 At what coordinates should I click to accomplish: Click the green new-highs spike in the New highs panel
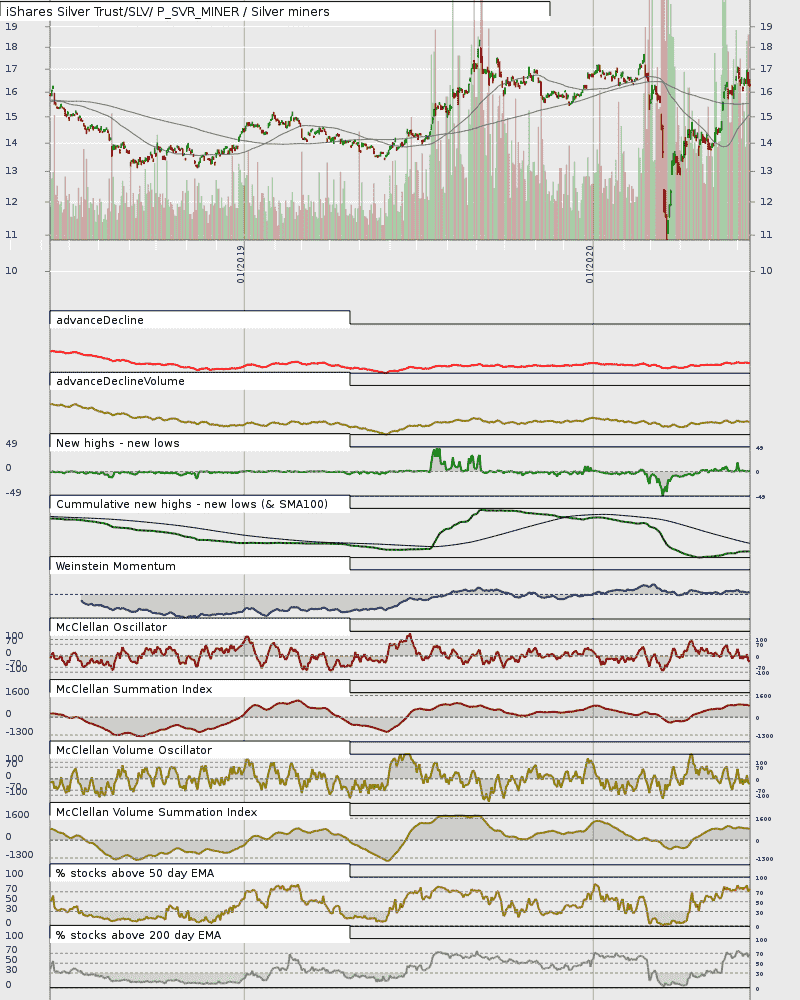pos(436,457)
